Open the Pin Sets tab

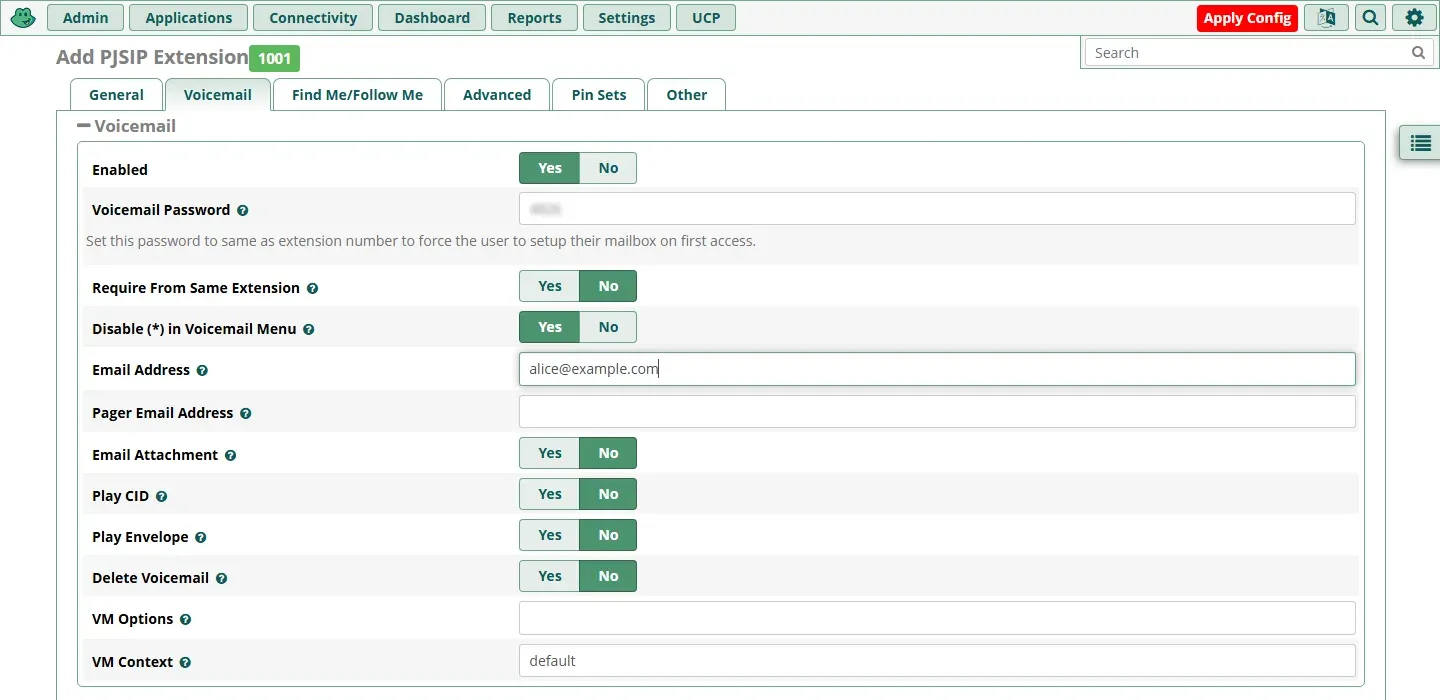pos(599,95)
